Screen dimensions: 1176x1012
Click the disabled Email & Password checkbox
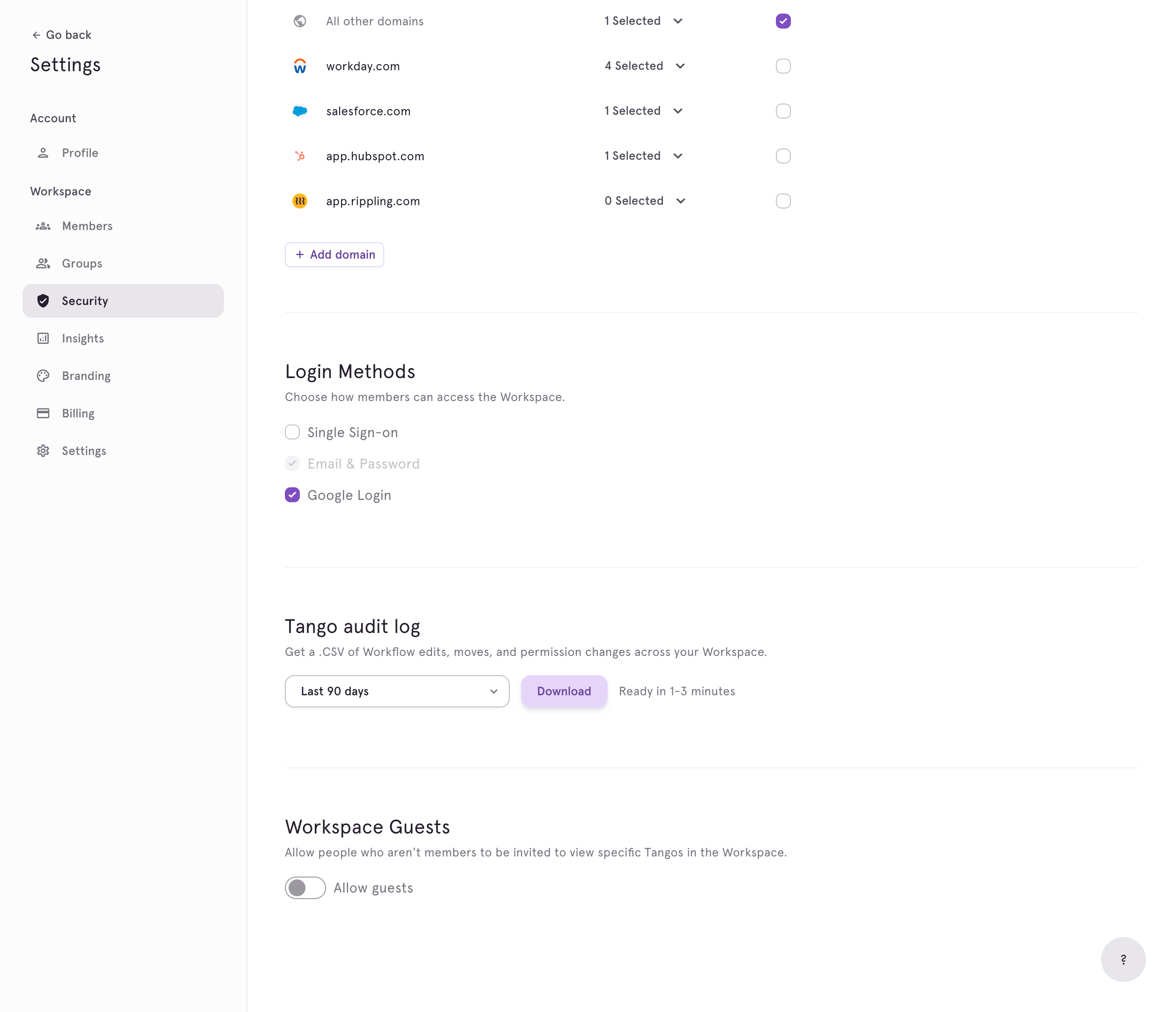coord(292,464)
